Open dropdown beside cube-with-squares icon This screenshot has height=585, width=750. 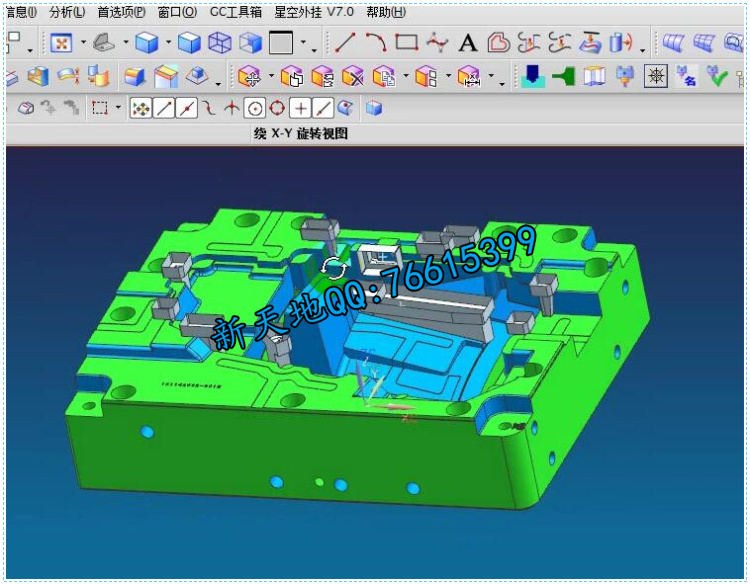point(448,76)
